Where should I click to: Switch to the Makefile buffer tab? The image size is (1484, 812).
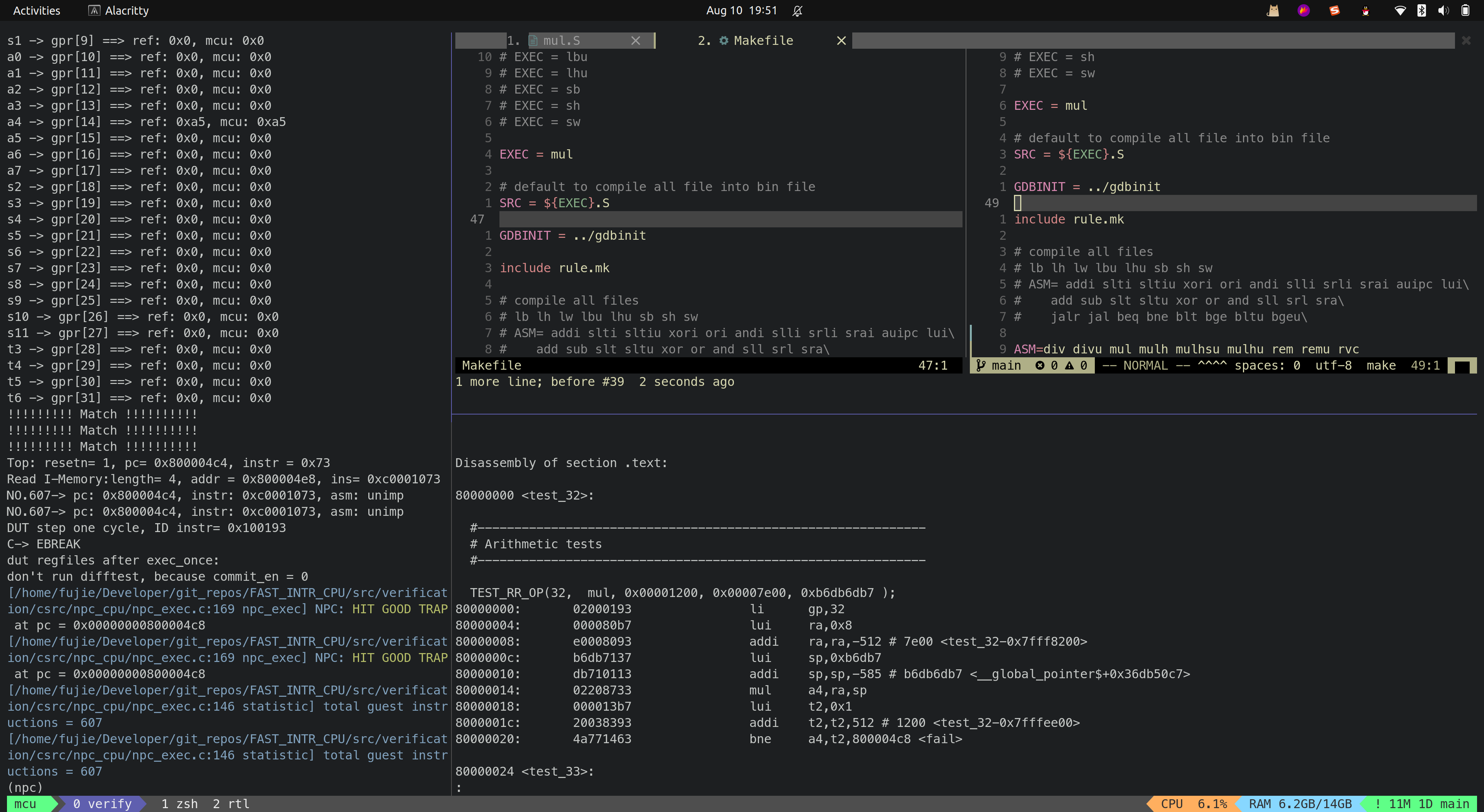[x=763, y=40]
